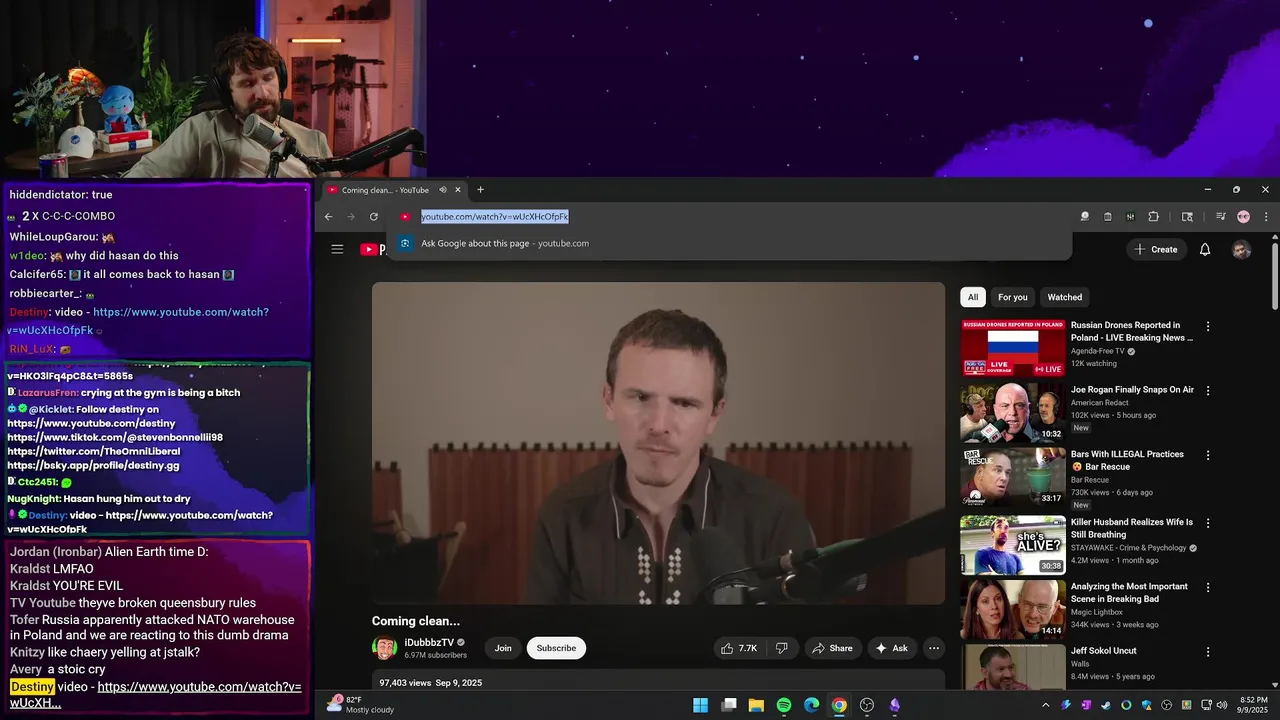Click the Join button
This screenshot has width=1280, height=720.
tap(503, 648)
